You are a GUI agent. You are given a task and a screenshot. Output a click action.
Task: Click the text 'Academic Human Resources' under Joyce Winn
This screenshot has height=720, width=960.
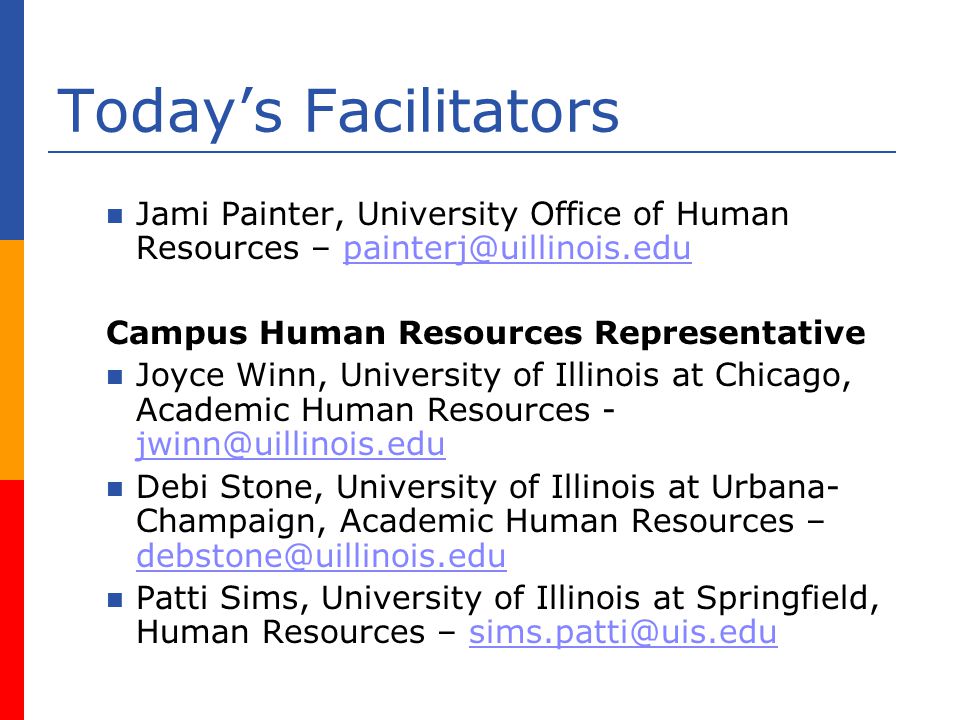[x=363, y=410]
